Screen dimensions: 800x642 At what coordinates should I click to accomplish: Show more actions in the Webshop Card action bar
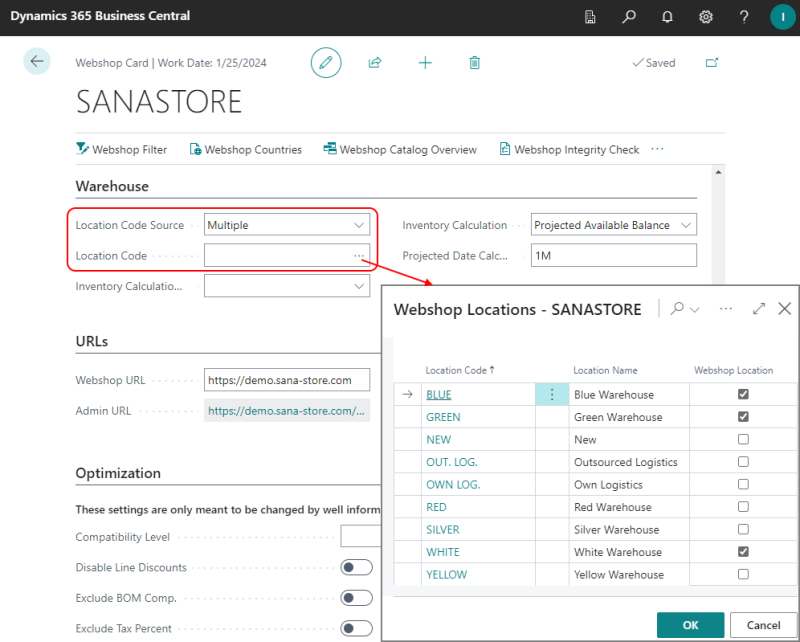click(x=657, y=149)
